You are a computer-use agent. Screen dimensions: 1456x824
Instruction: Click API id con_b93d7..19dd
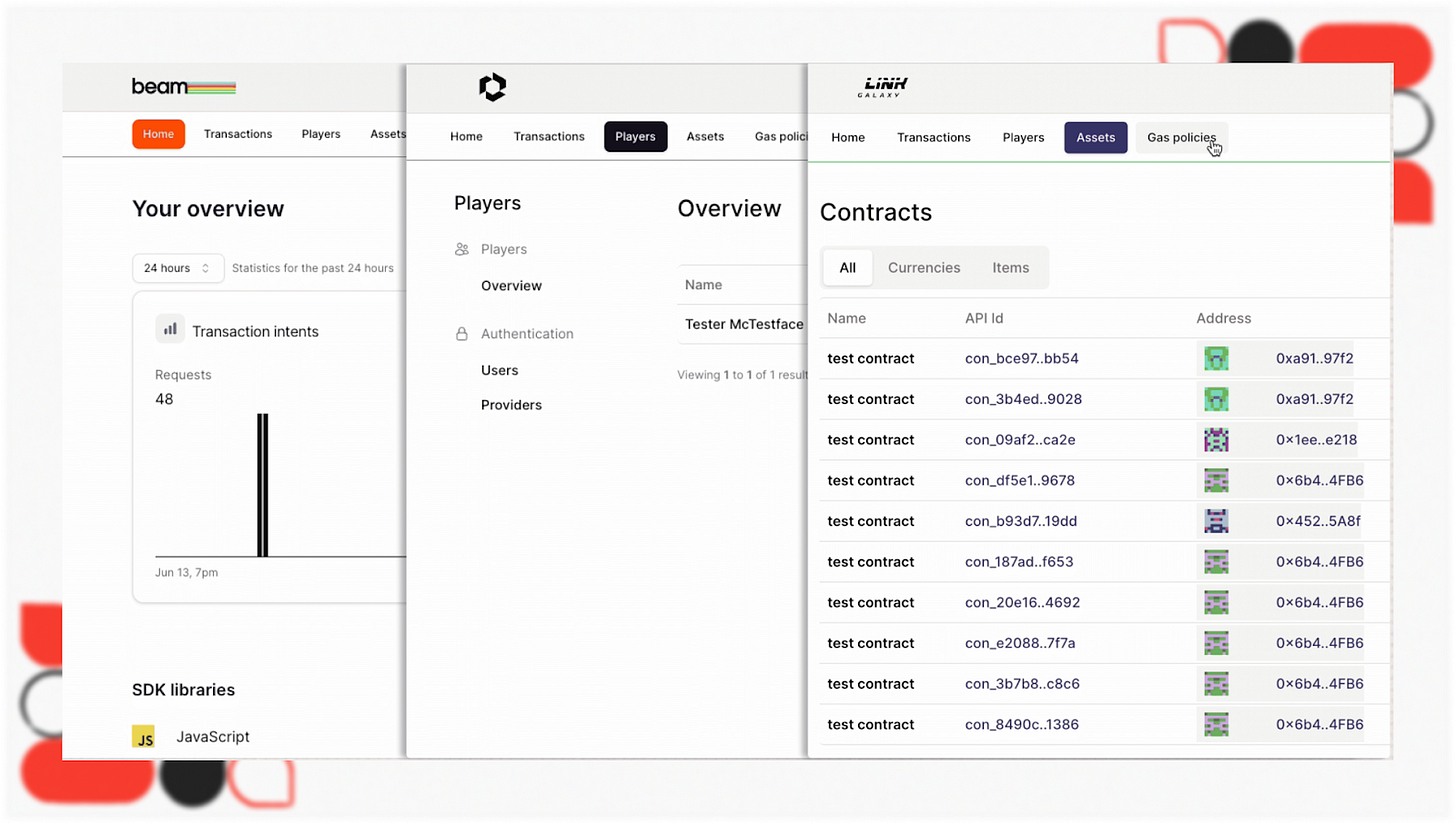point(1021,521)
